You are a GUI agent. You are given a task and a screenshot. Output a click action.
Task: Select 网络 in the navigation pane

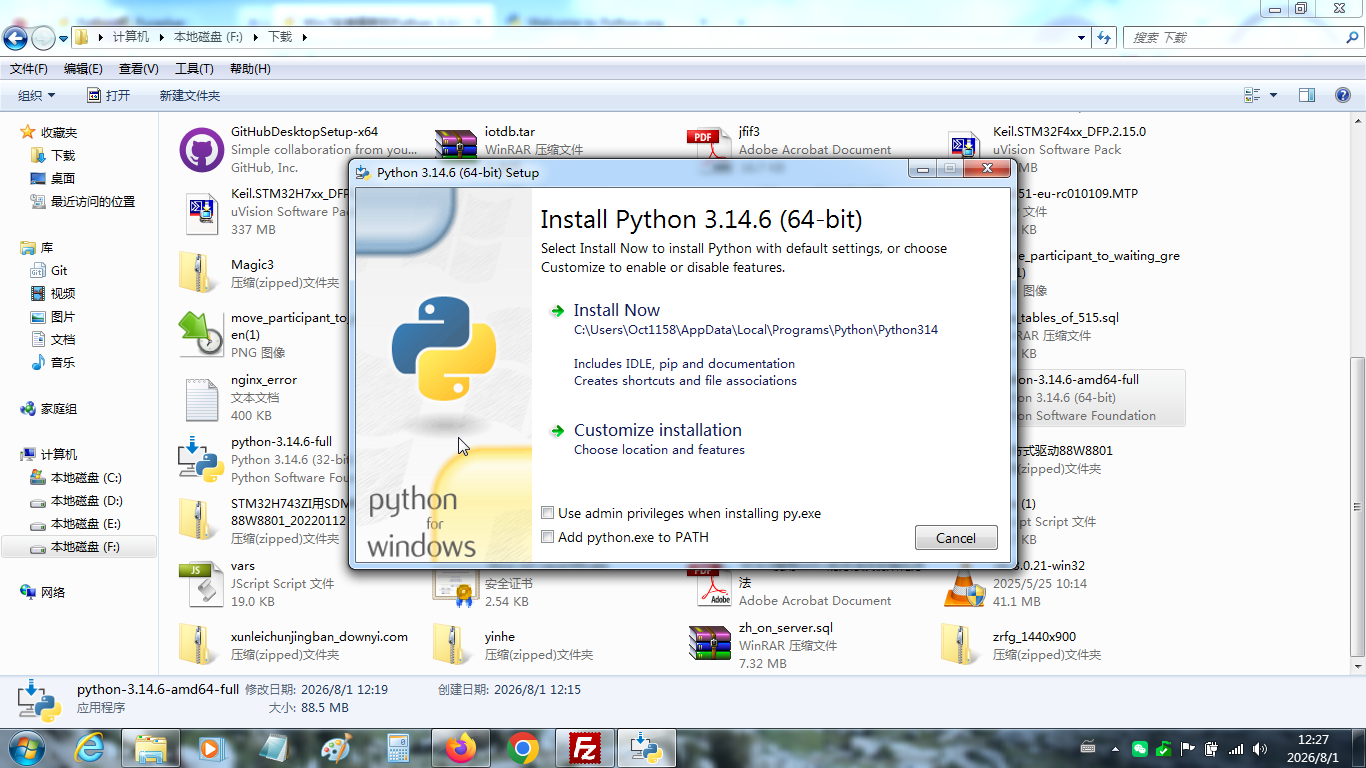(x=42, y=592)
